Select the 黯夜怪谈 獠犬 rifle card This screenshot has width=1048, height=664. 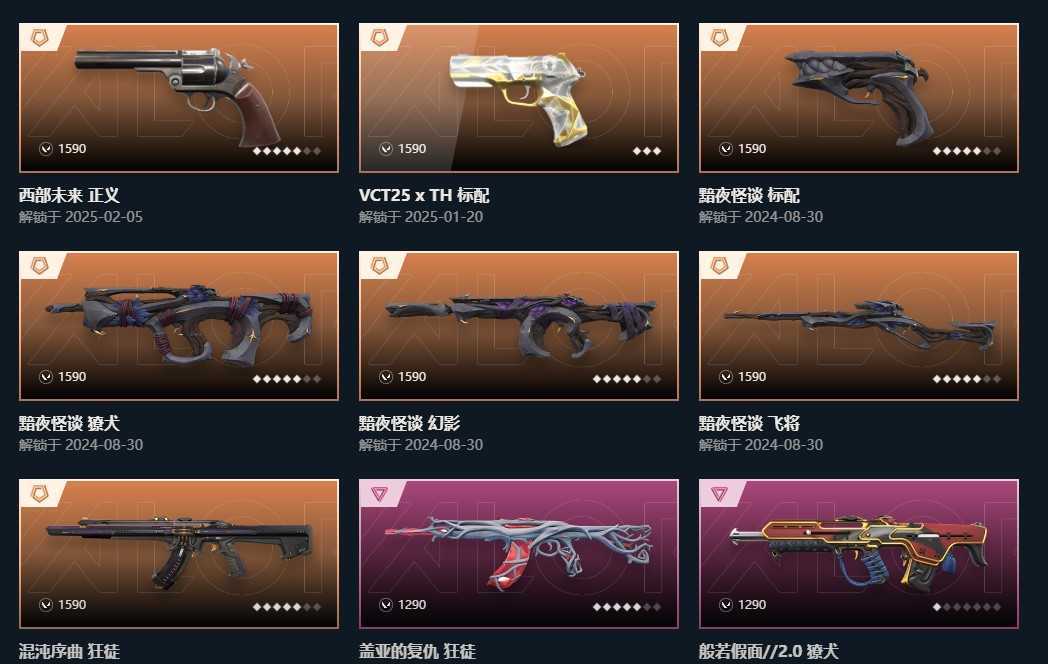coord(178,326)
